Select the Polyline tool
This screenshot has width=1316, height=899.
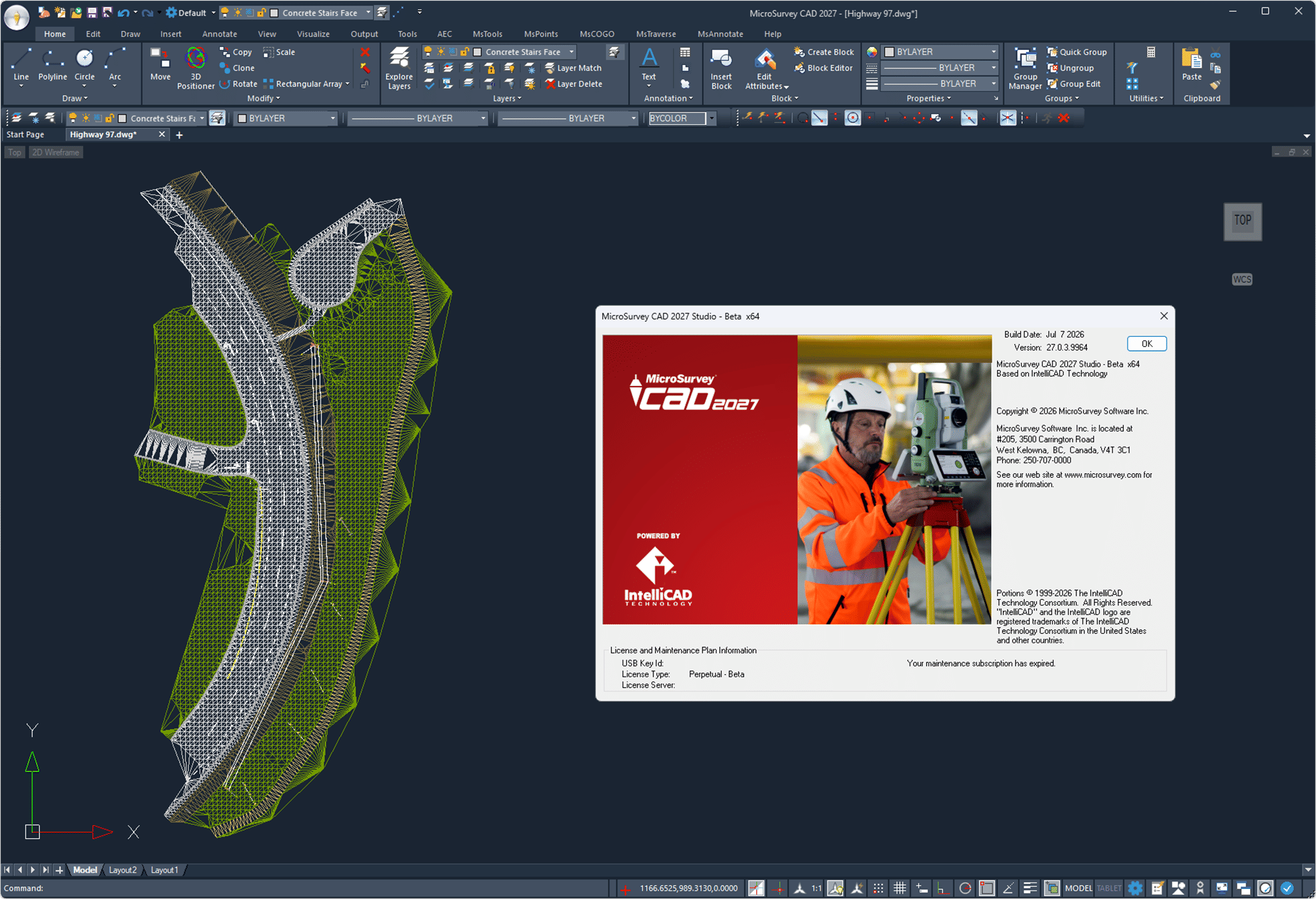coord(52,66)
